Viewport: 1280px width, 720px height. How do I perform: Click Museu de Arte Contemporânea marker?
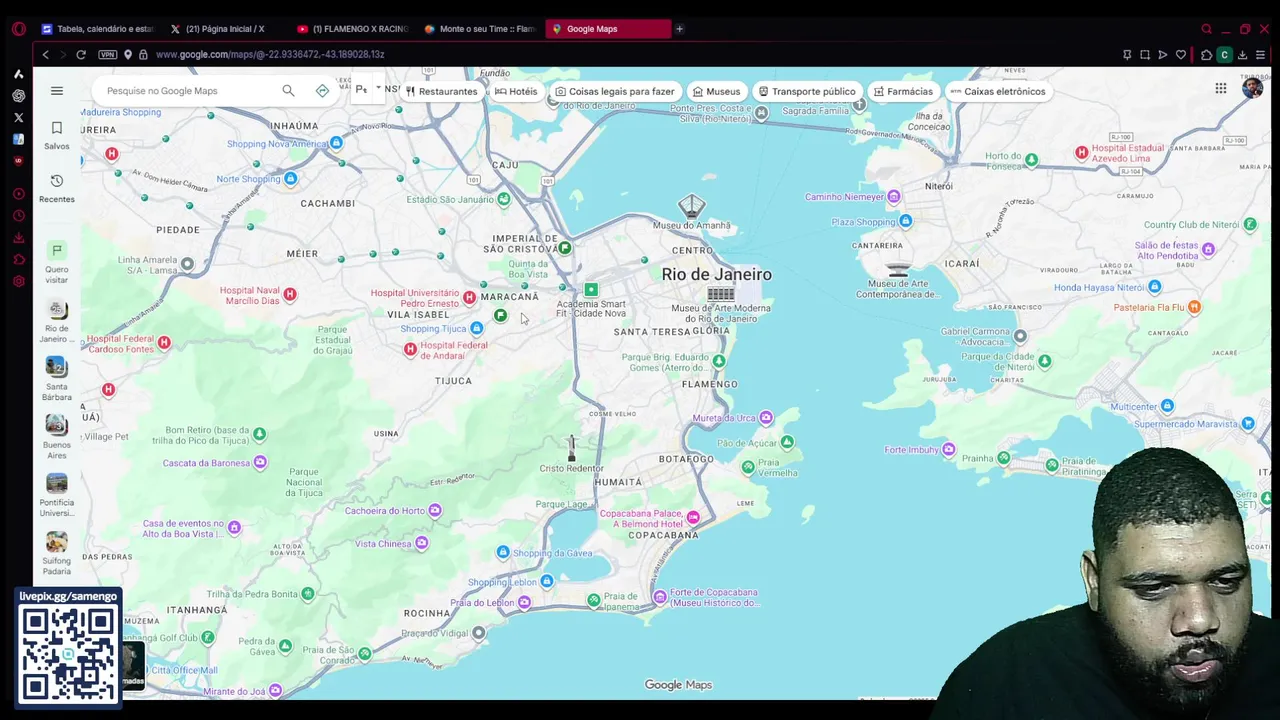898,270
